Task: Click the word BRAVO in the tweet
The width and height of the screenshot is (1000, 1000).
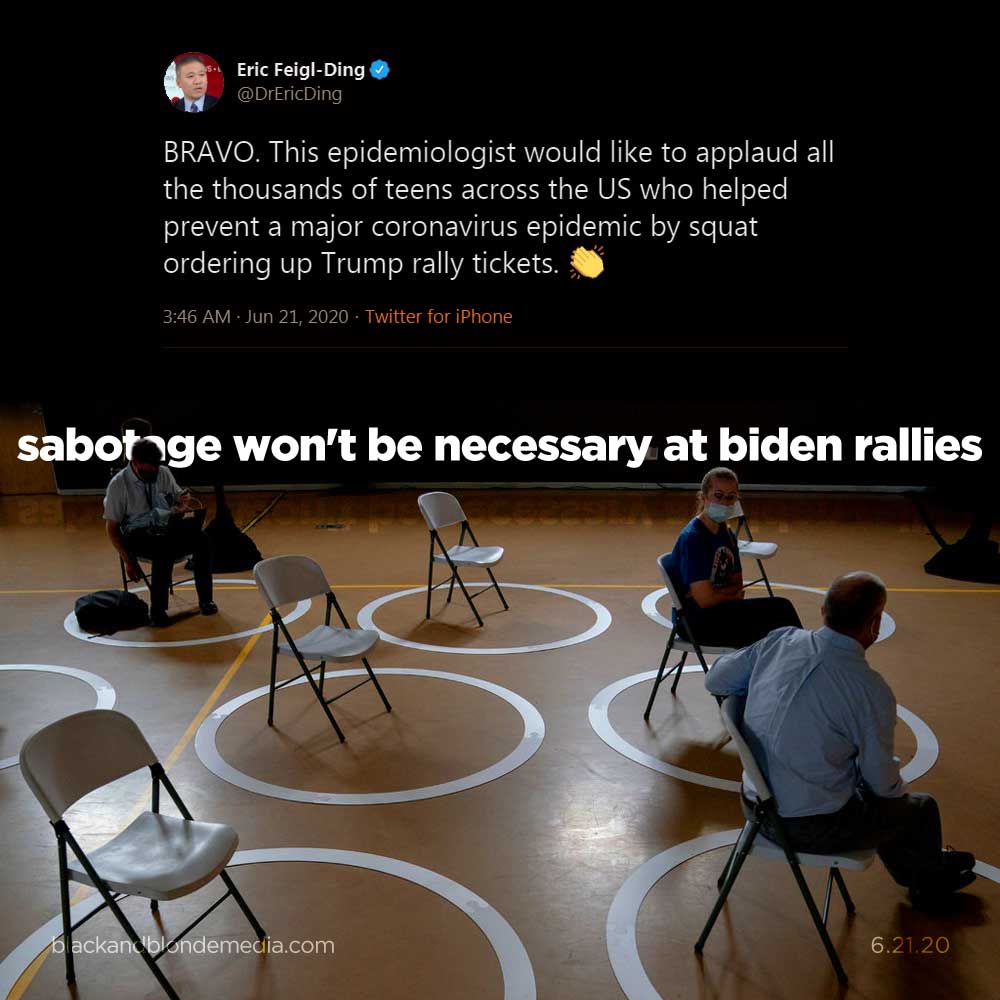Action: coord(209,152)
